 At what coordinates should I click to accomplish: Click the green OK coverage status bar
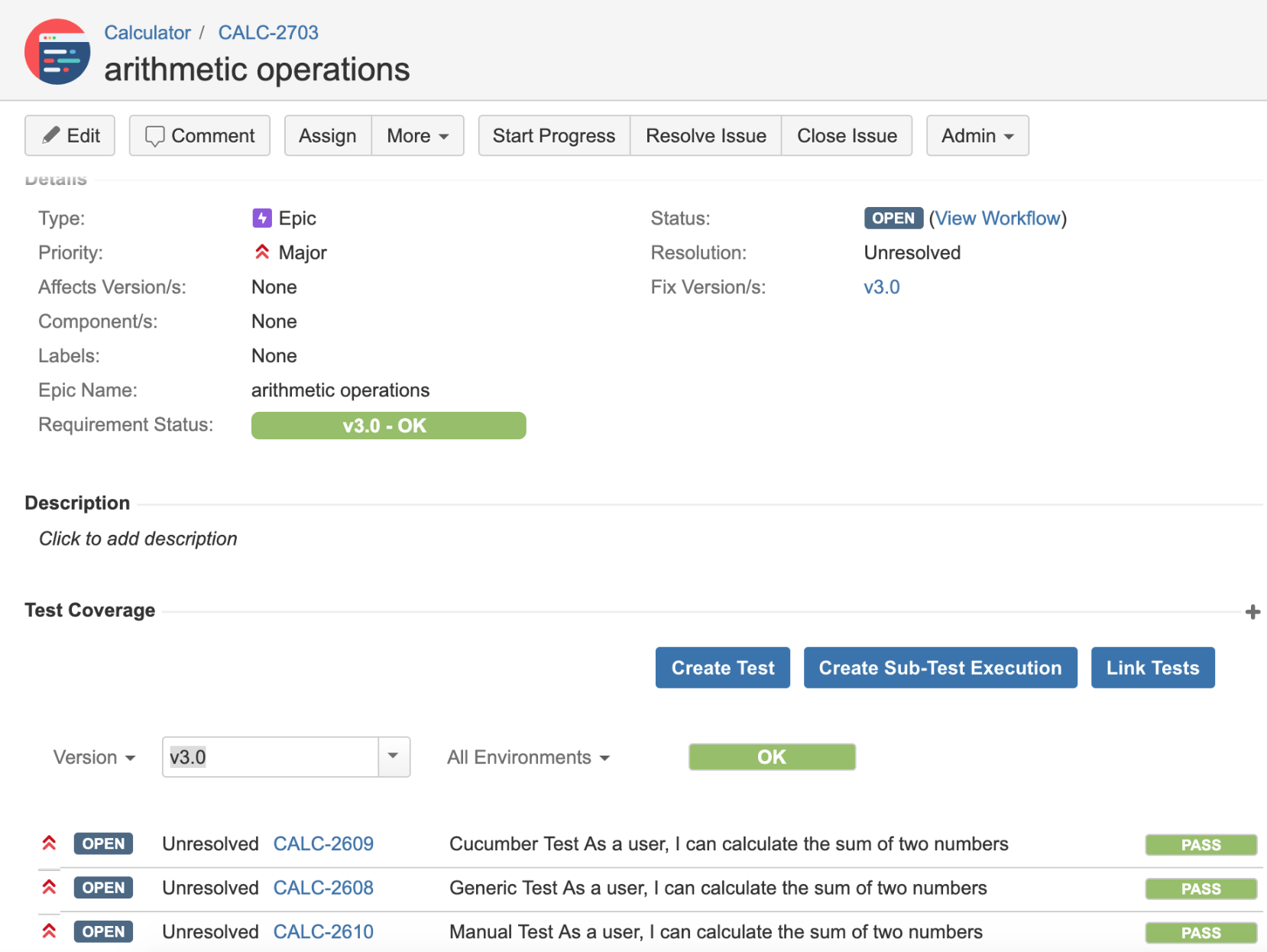[772, 757]
